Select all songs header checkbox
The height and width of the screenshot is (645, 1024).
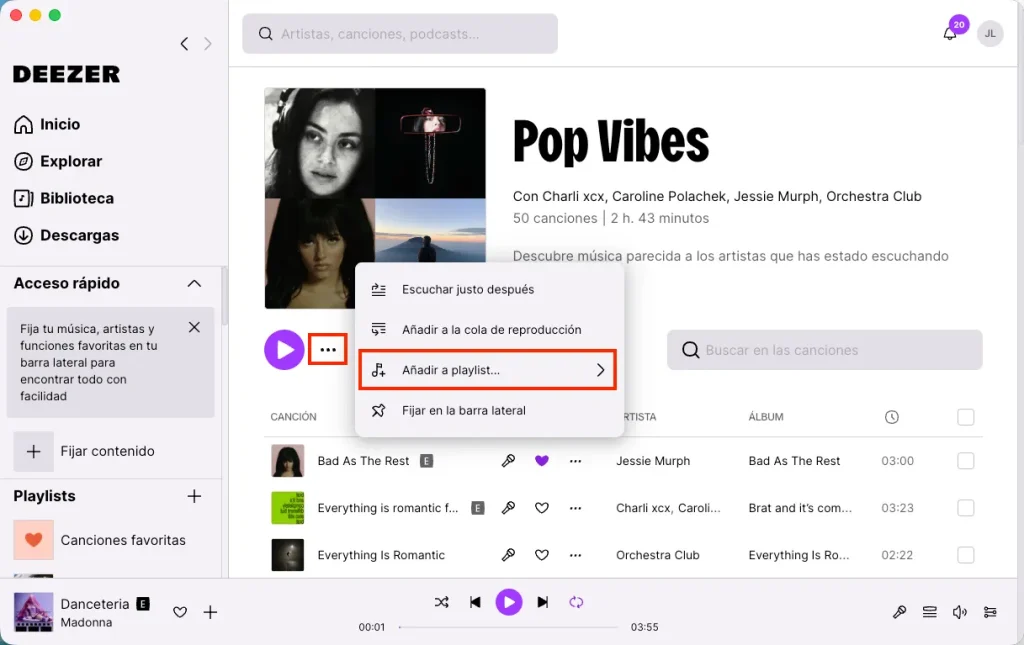click(x=965, y=417)
